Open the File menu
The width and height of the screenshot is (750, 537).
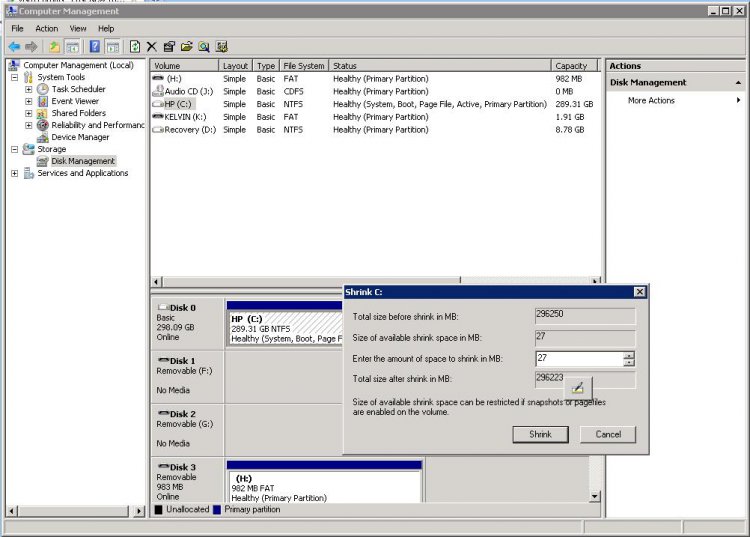17,29
